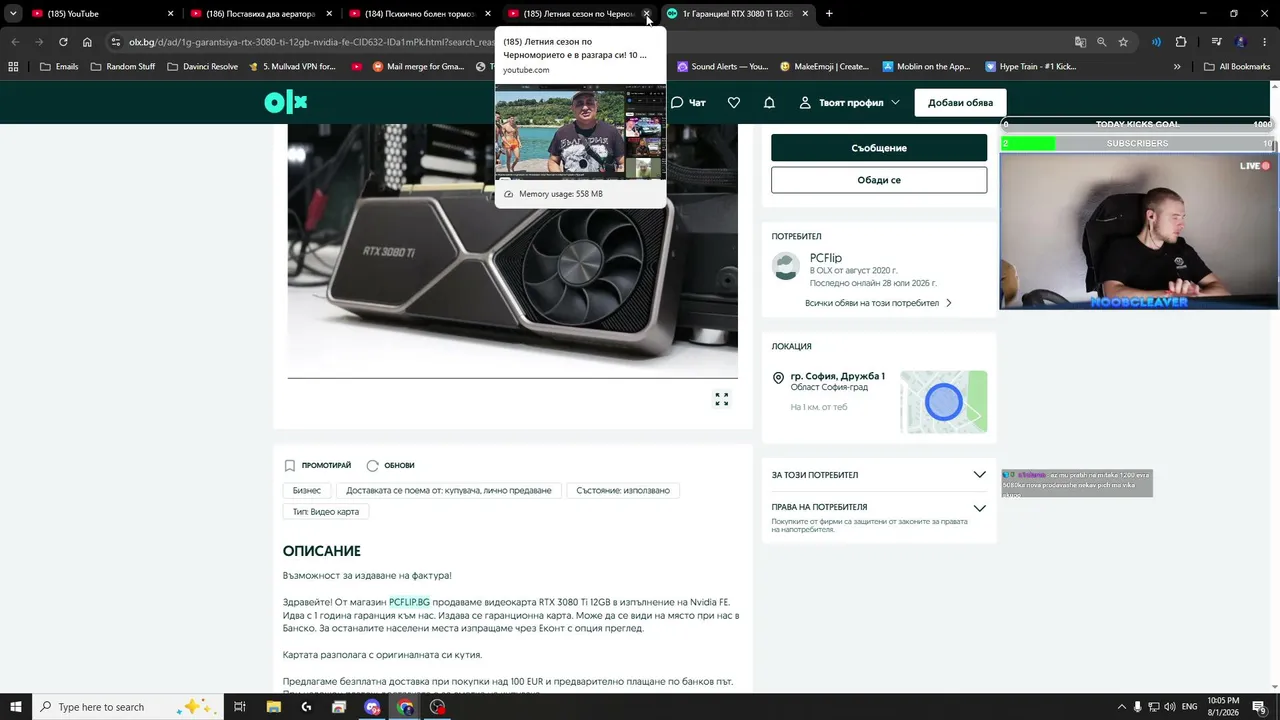Open the Chrome apps grid icon
The height and width of the screenshot is (720, 1280).
tap(13, 67)
